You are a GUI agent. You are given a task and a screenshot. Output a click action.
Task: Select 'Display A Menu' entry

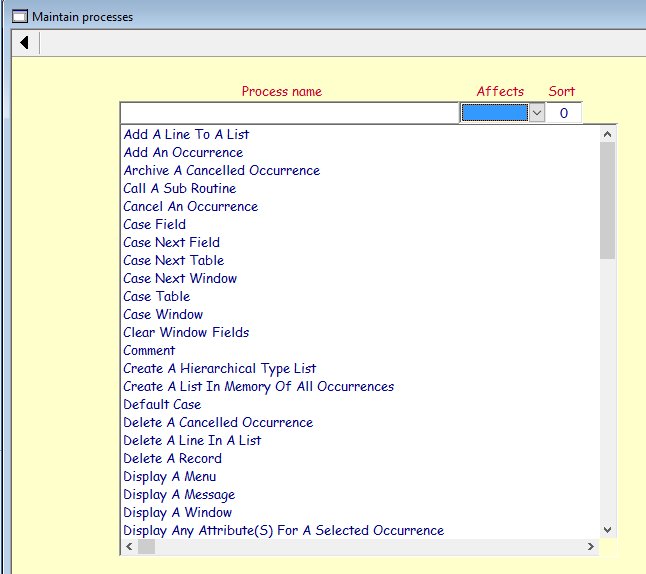tap(169, 476)
